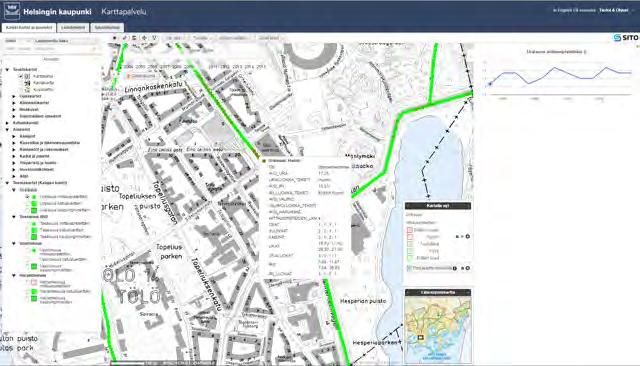Click the red legend color swatch

coord(409,230)
